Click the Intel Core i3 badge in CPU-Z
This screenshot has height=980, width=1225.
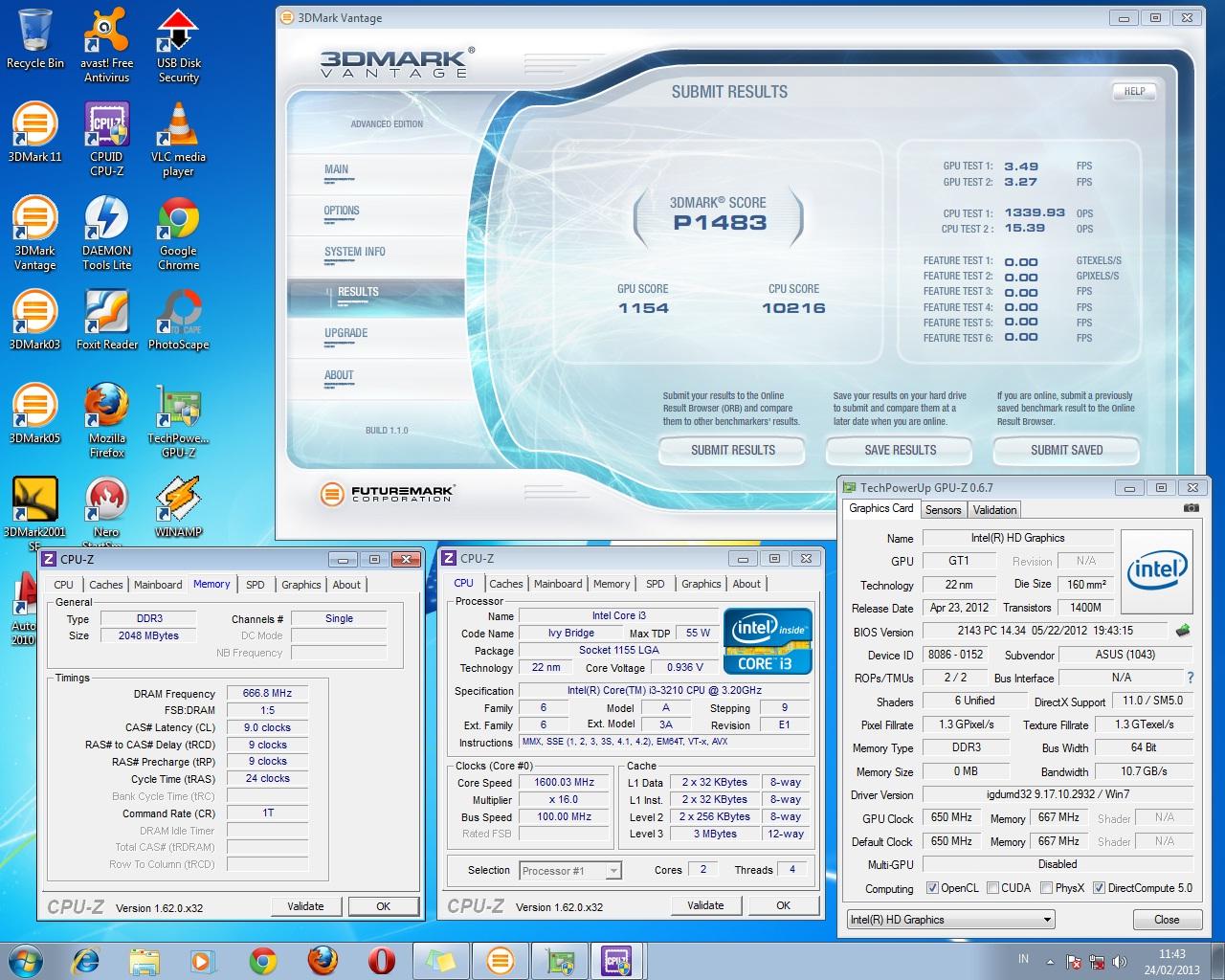[x=768, y=642]
